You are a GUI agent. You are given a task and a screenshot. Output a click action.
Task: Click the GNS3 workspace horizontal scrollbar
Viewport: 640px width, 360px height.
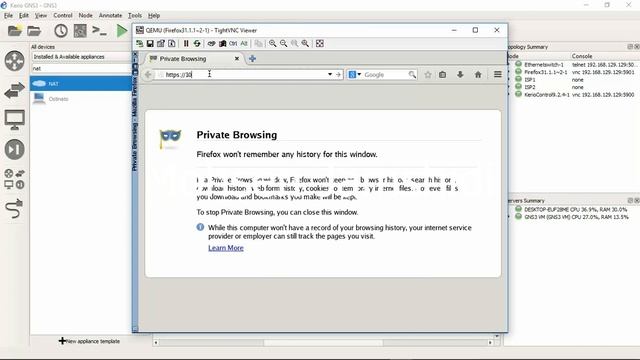click(x=323, y=343)
